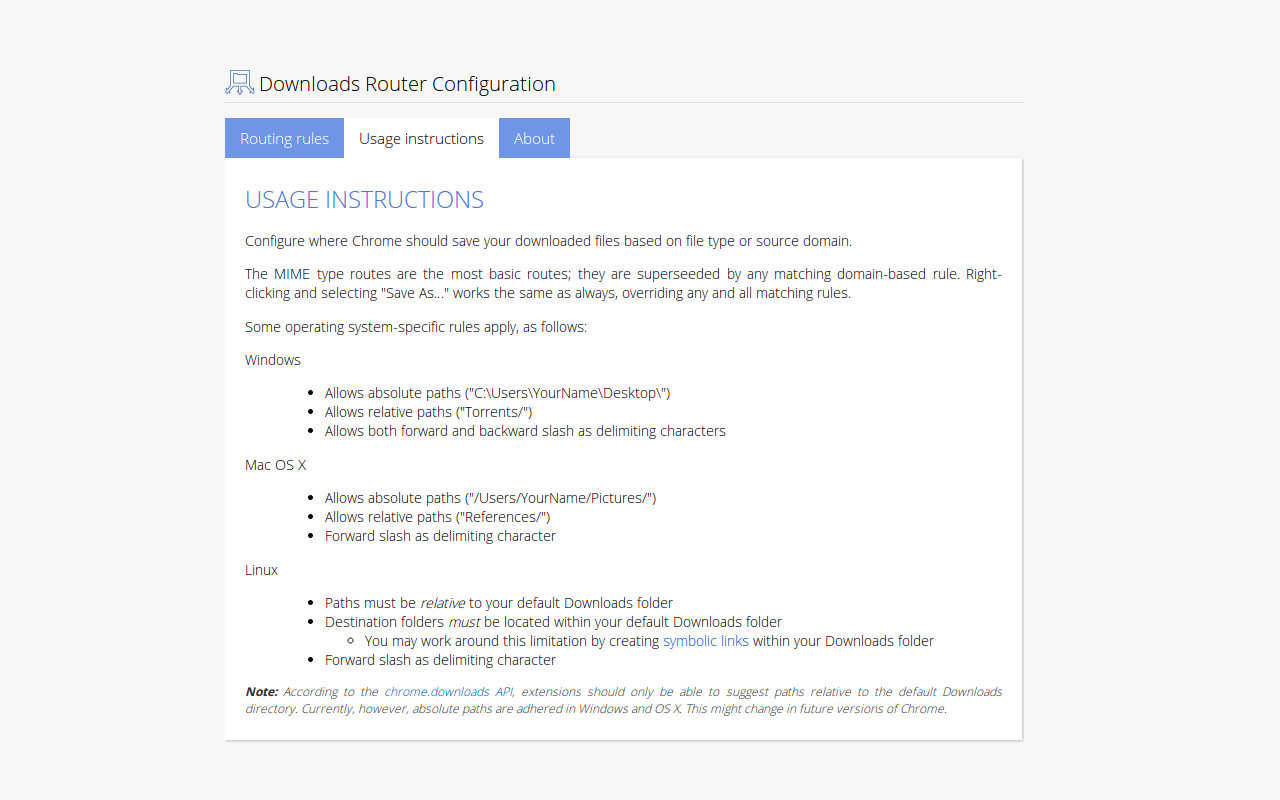
Task: Click the operating system-specific rules sentence
Action: coord(416,326)
